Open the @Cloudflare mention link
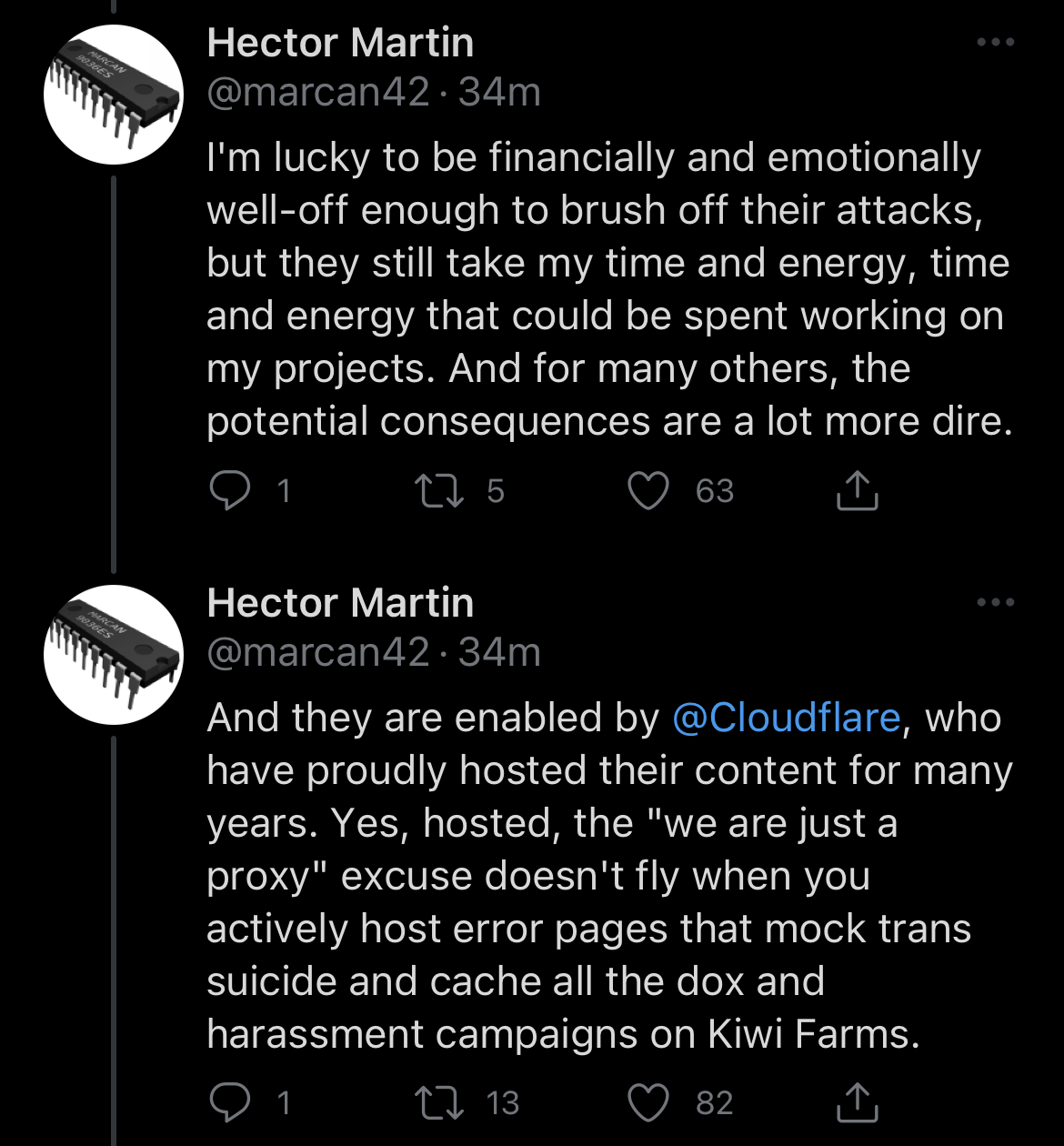This screenshot has width=1064, height=1146. point(786,718)
